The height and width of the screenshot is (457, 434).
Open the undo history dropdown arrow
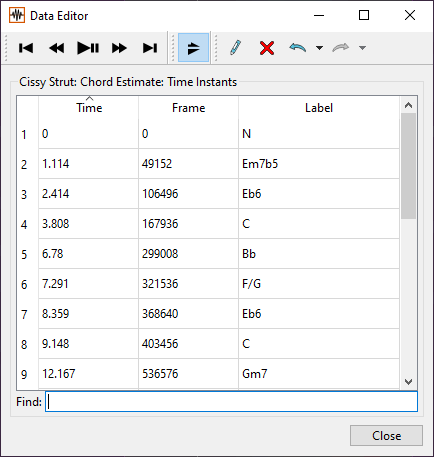tap(319, 48)
